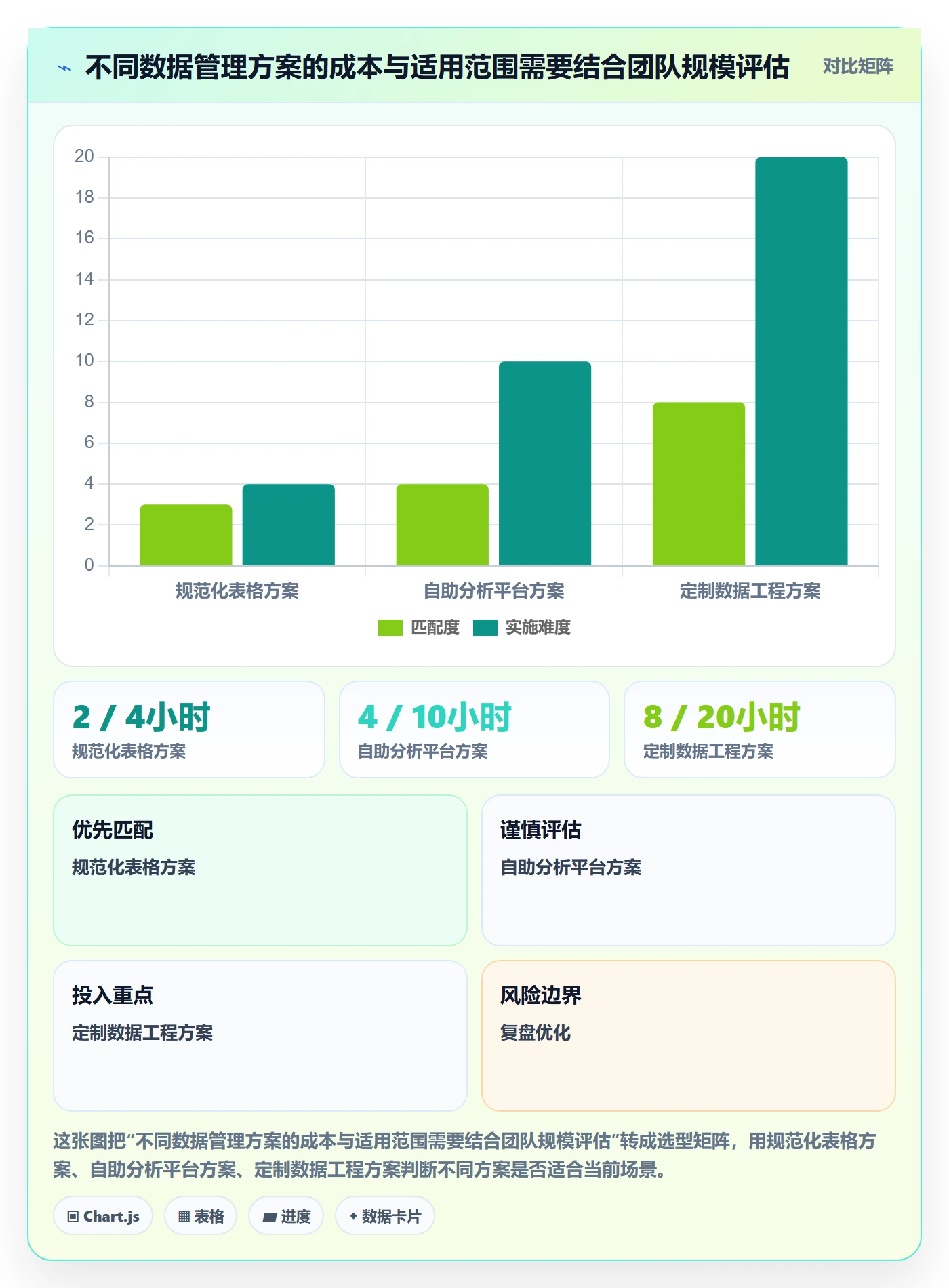Viewport: 949px width, 1288px height.
Task: Toggle the 匹配度 legend color swatch
Action: 390,628
